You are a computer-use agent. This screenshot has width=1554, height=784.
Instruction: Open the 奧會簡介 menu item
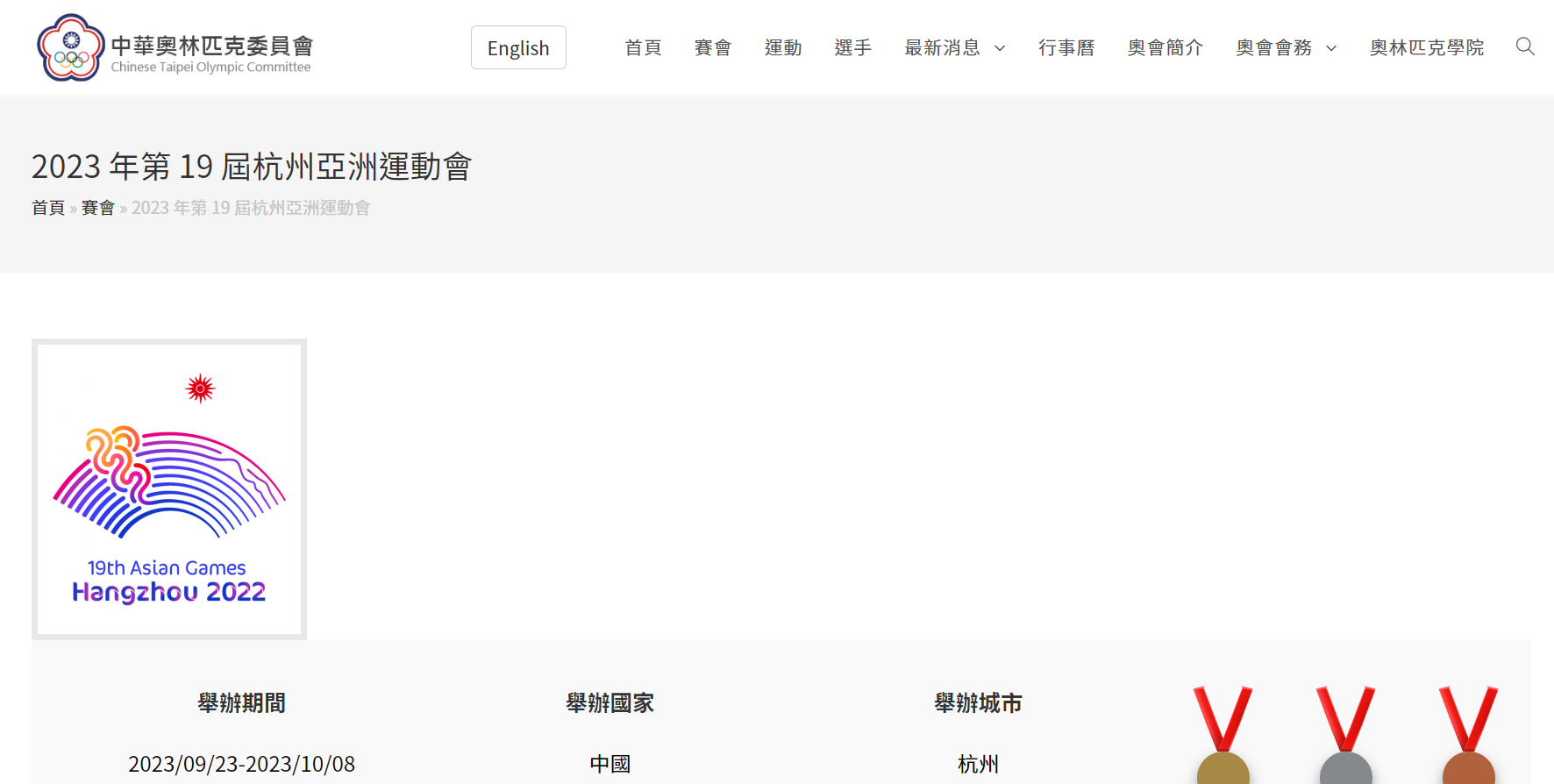[x=1165, y=47]
